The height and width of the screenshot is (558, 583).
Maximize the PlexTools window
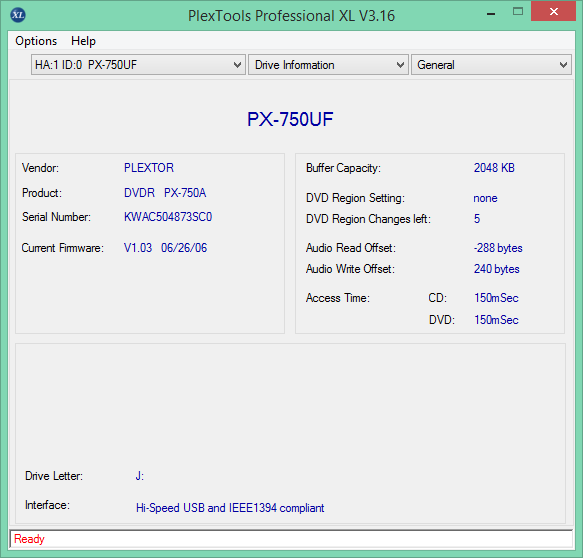tap(518, 12)
